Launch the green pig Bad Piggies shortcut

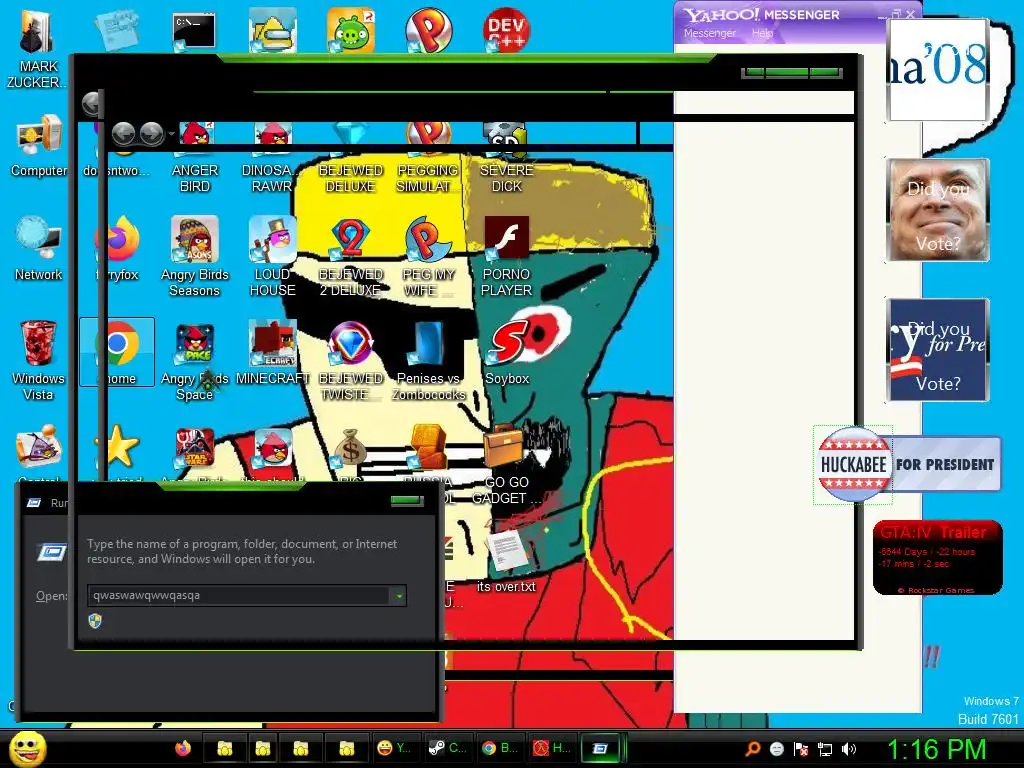pos(351,31)
